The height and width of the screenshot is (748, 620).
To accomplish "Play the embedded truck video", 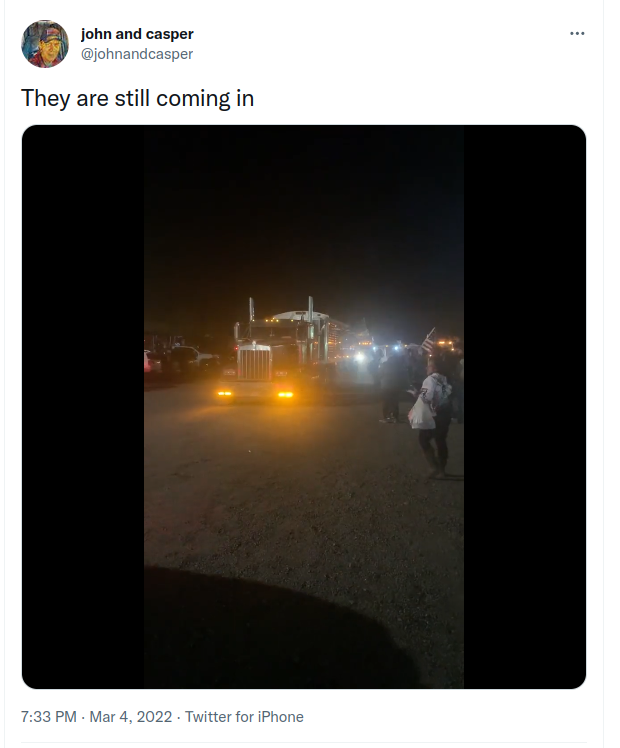I will tap(304, 407).
